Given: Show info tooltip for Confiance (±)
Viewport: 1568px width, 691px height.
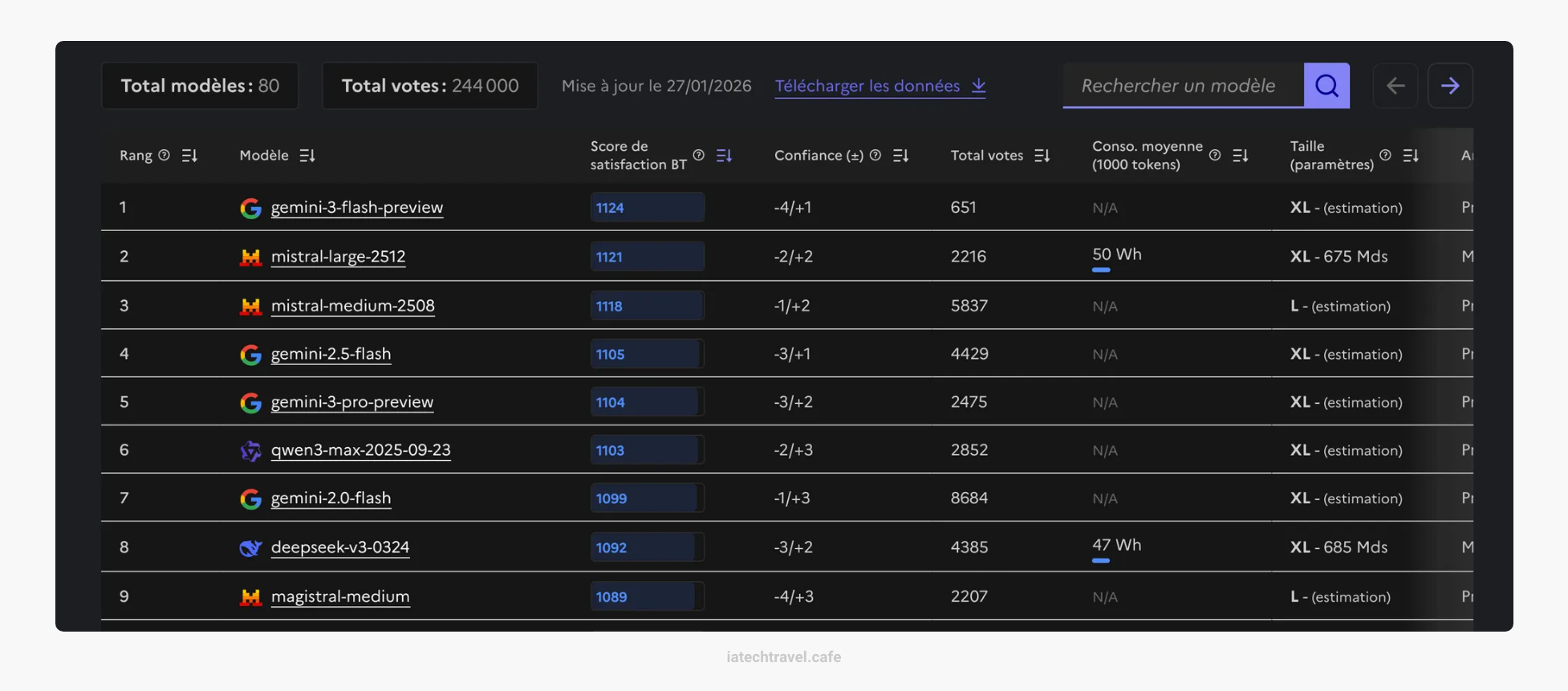Looking at the screenshot, I should (875, 155).
